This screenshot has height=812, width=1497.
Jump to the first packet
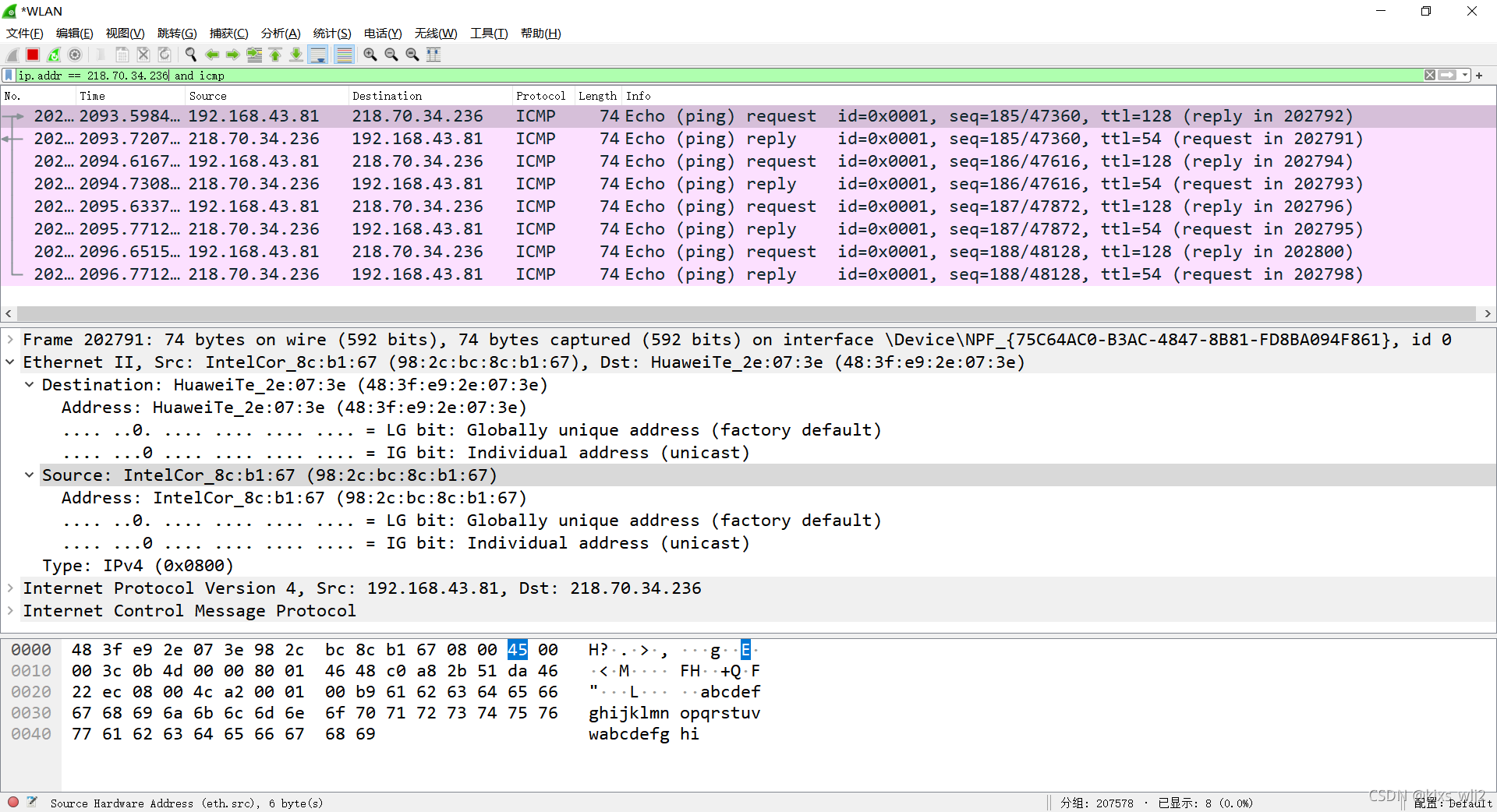tap(275, 55)
